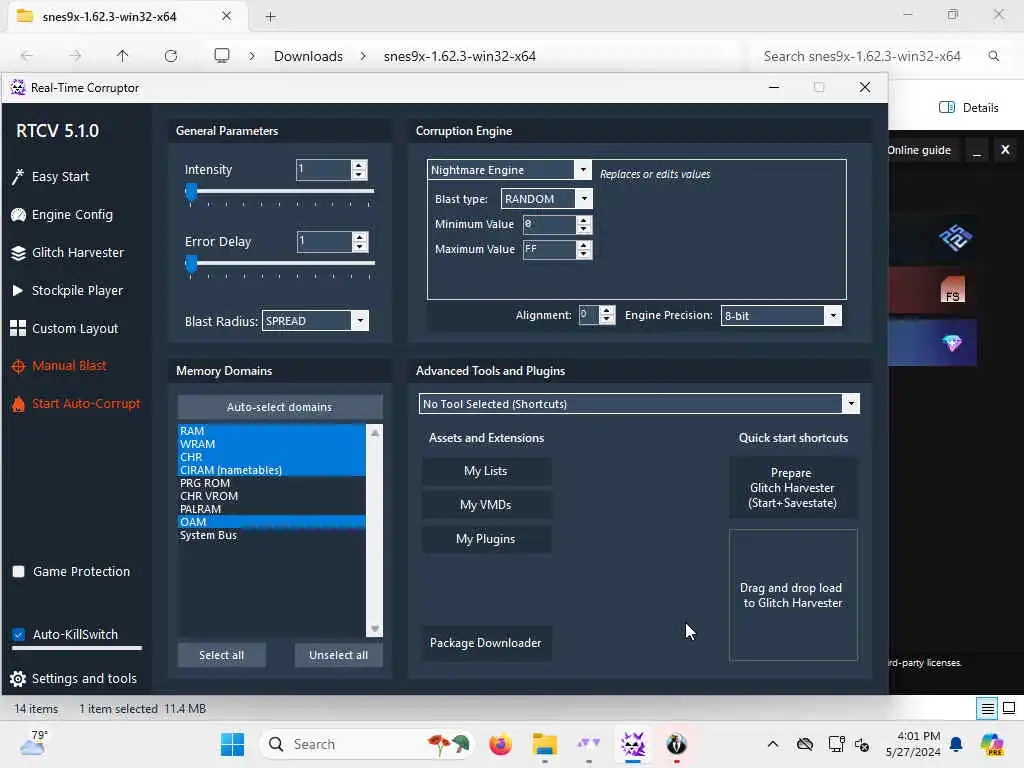Click Auto-select domains button
The height and width of the screenshot is (768, 1024).
280,407
